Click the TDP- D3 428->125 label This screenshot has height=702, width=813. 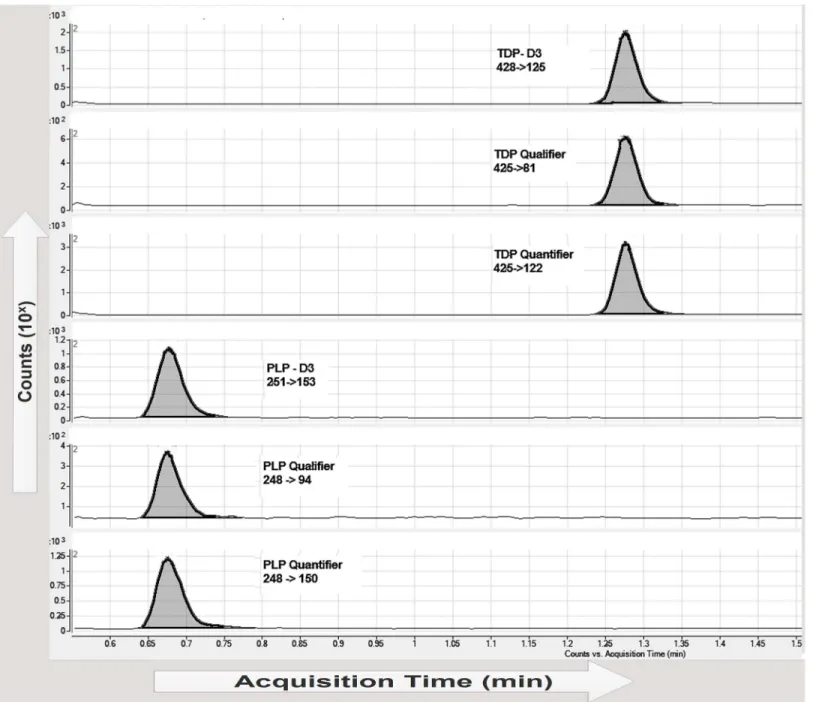521,60
